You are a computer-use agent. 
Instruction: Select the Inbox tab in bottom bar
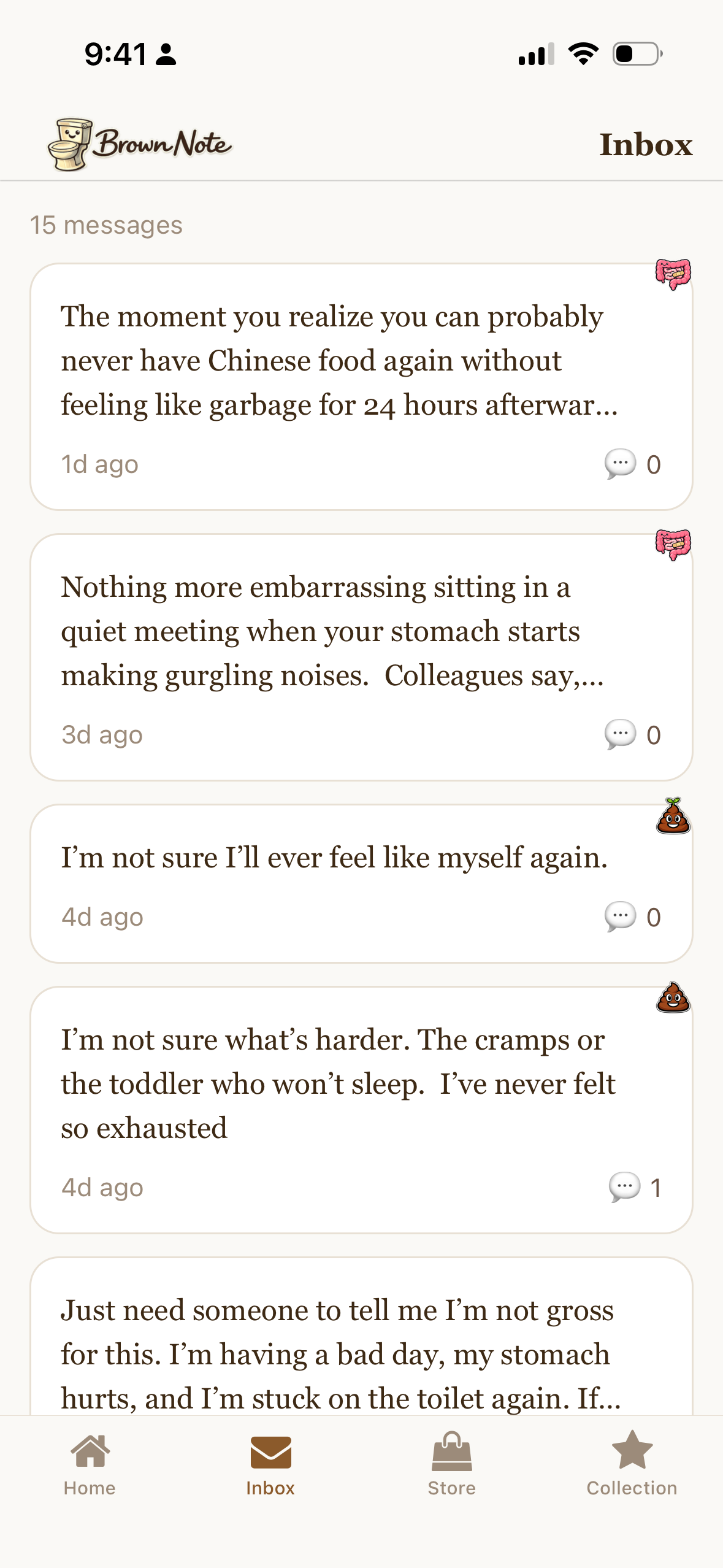pyautogui.click(x=270, y=1464)
